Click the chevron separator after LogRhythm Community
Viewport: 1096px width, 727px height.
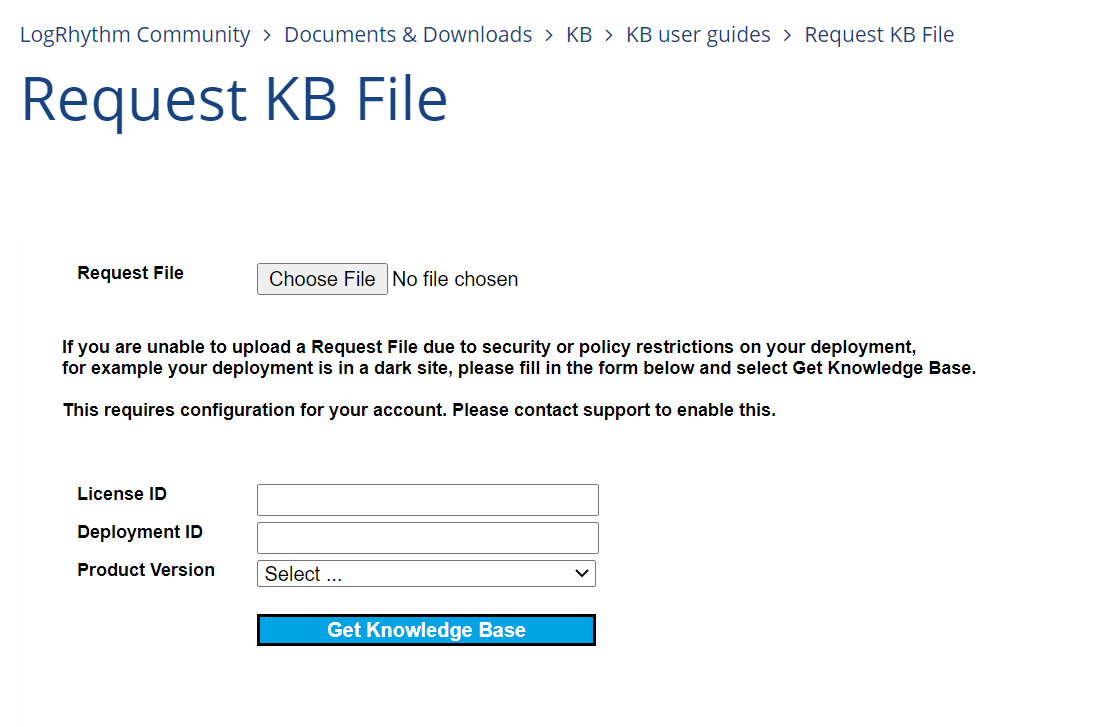pos(267,36)
